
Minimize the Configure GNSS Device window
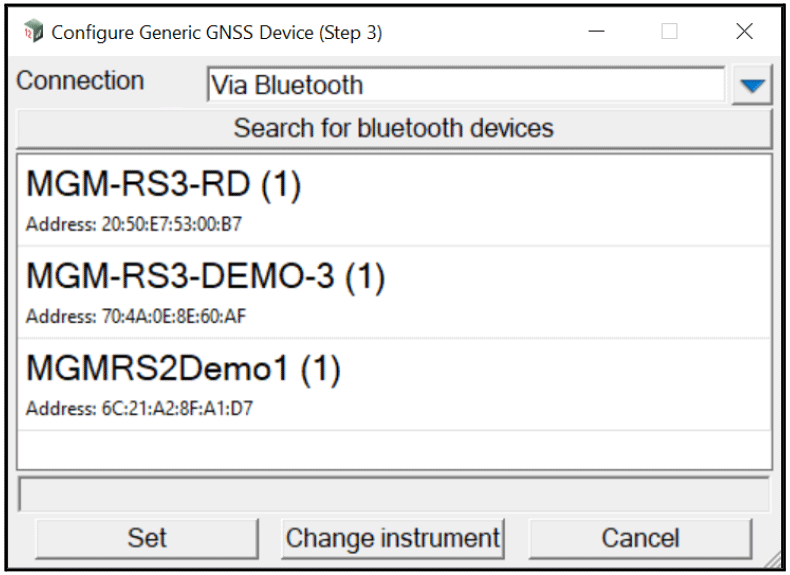pyautogui.click(x=597, y=31)
